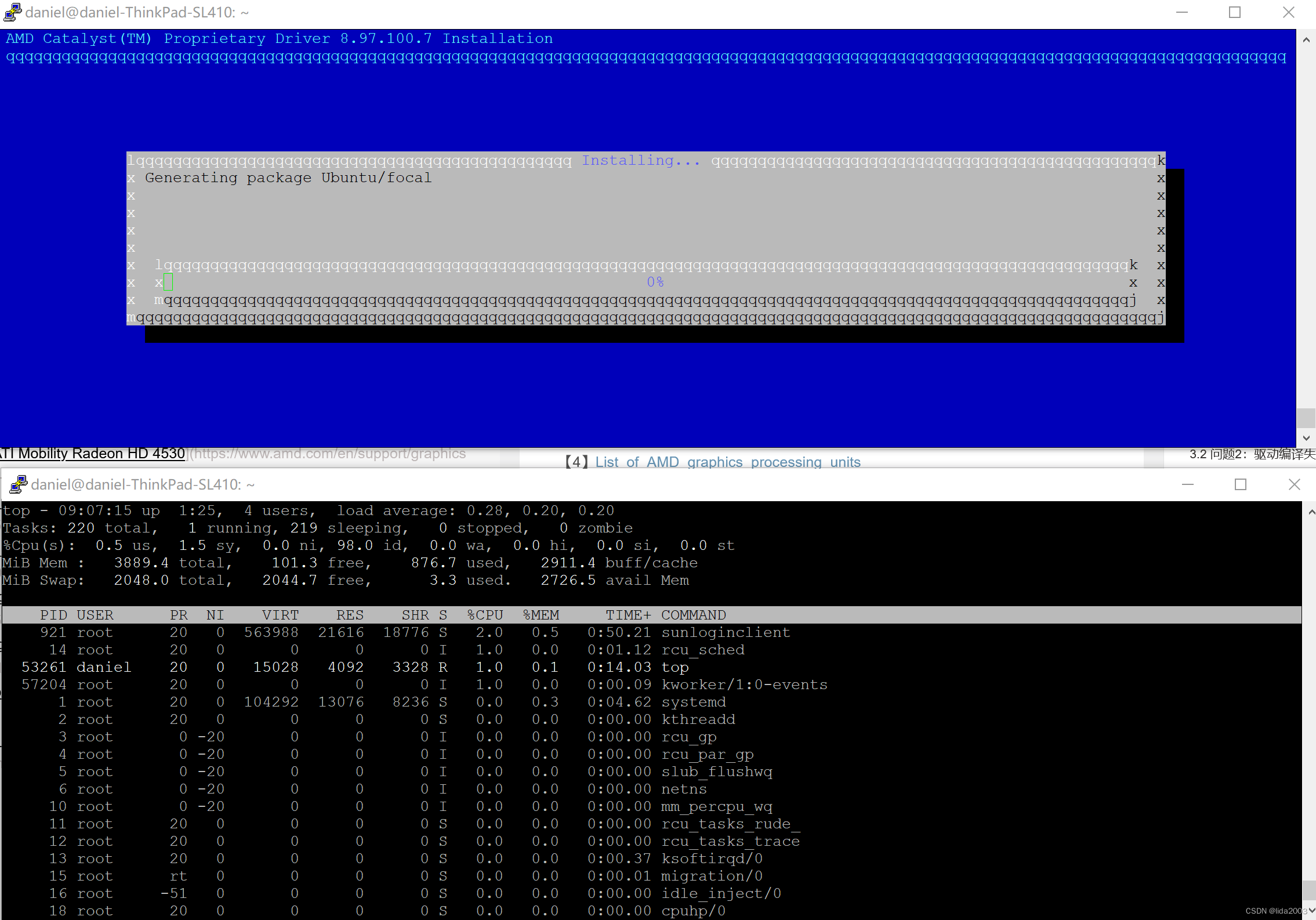Viewport: 1316px width, 920px height.
Task: Open the ATI Mobility Radeon HD 4530 link
Action: pyautogui.click(x=93, y=454)
